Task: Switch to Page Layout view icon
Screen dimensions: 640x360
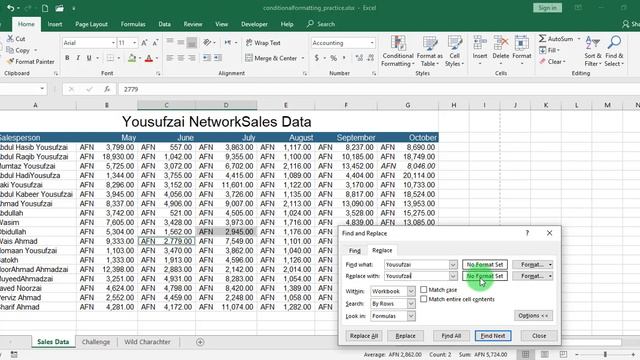Action: [544, 354]
